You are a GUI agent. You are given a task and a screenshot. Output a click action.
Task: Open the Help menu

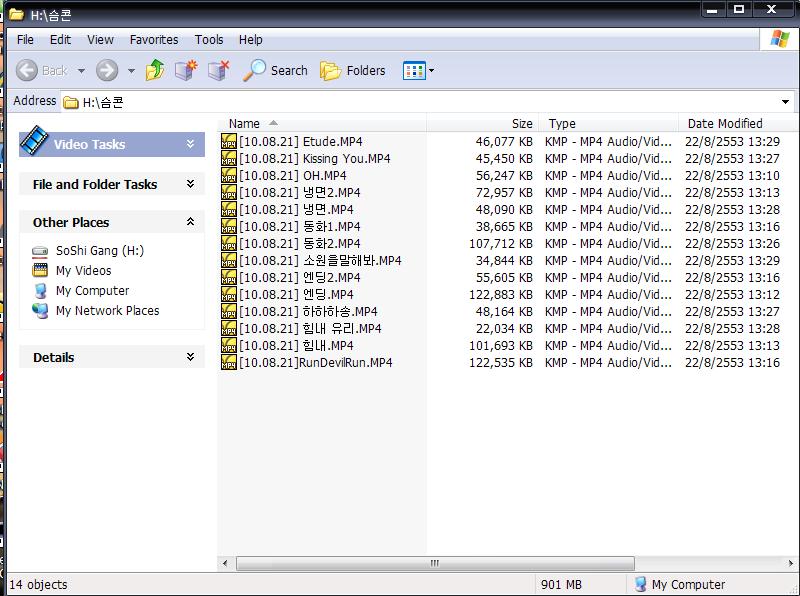(x=251, y=40)
